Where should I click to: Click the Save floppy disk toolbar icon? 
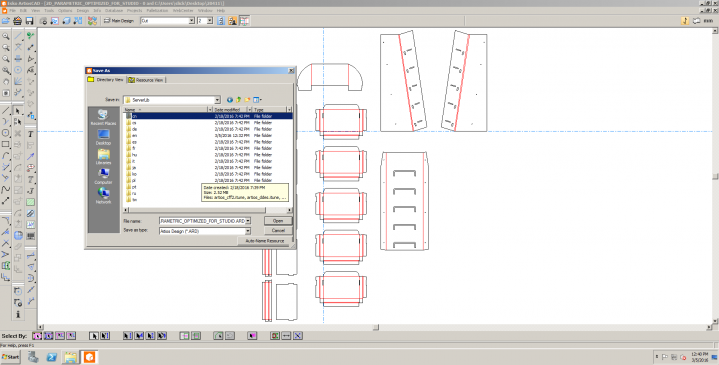click(29, 21)
